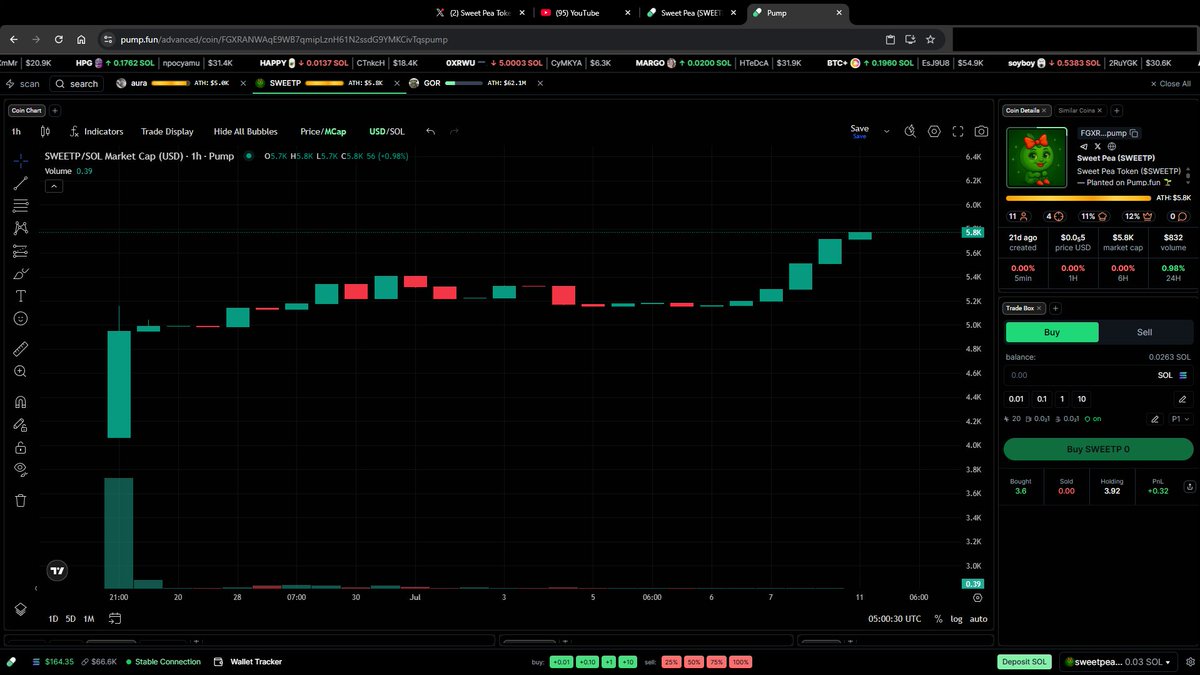Toggle percent scale on chart
The height and width of the screenshot is (675, 1200).
point(938,619)
